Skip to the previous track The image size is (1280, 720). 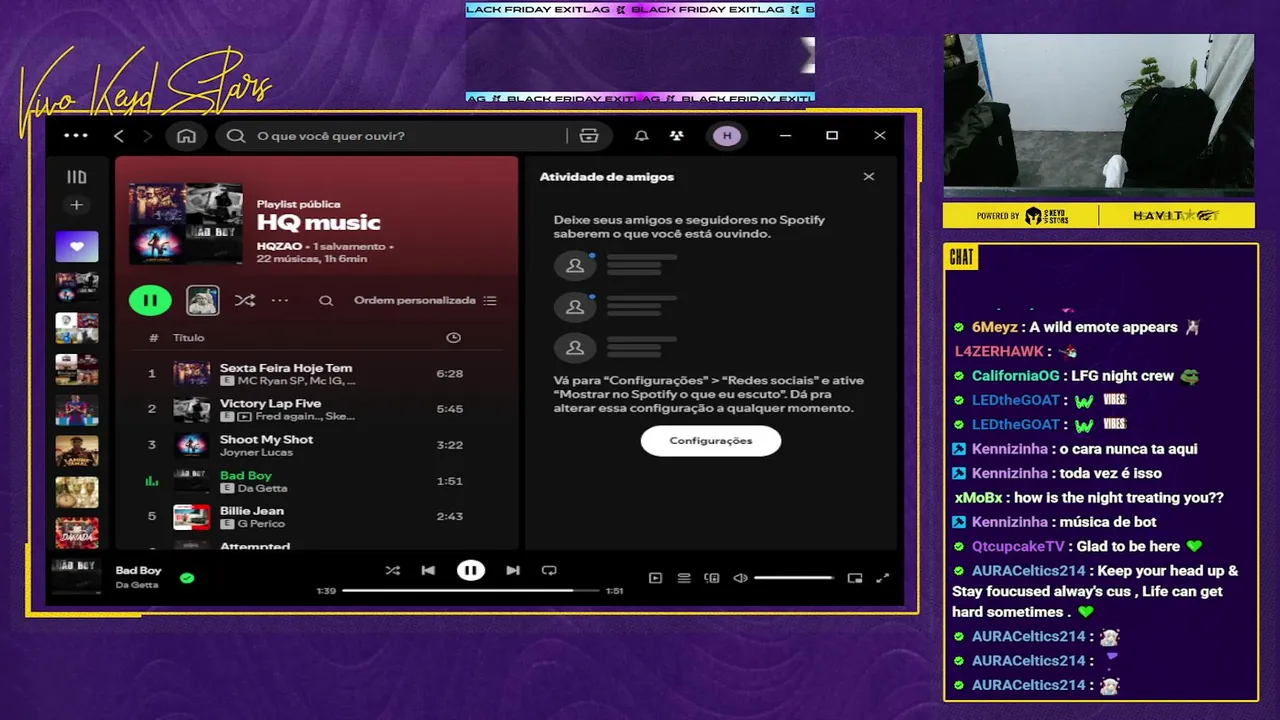pos(428,570)
